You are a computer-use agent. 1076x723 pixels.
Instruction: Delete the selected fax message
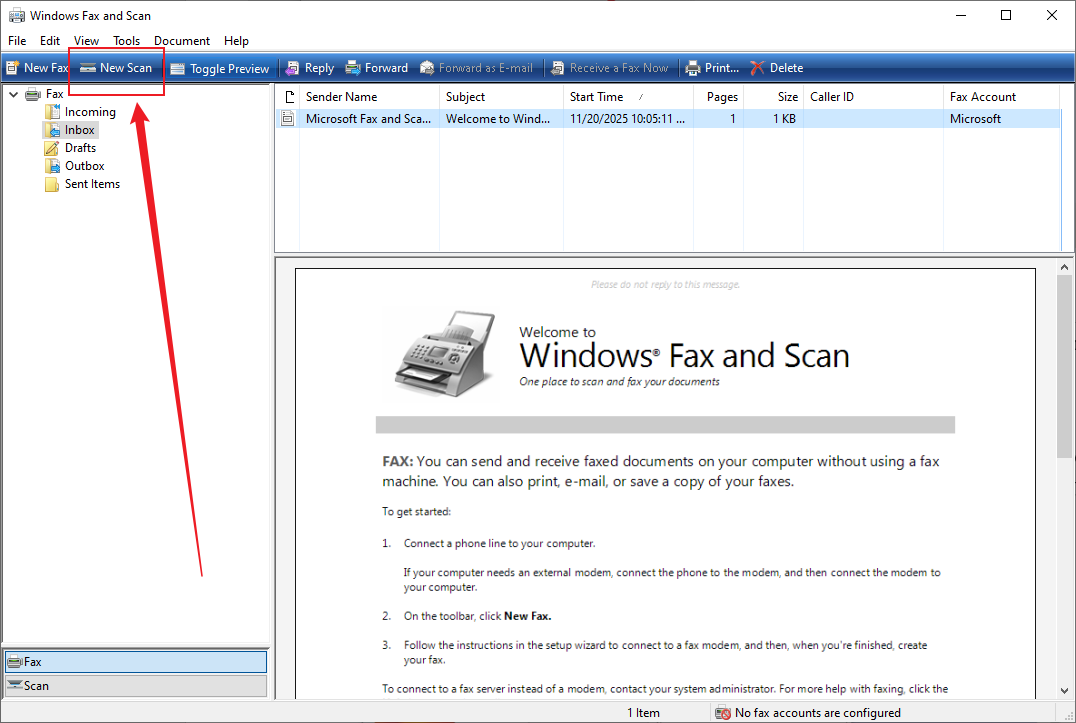coord(777,67)
